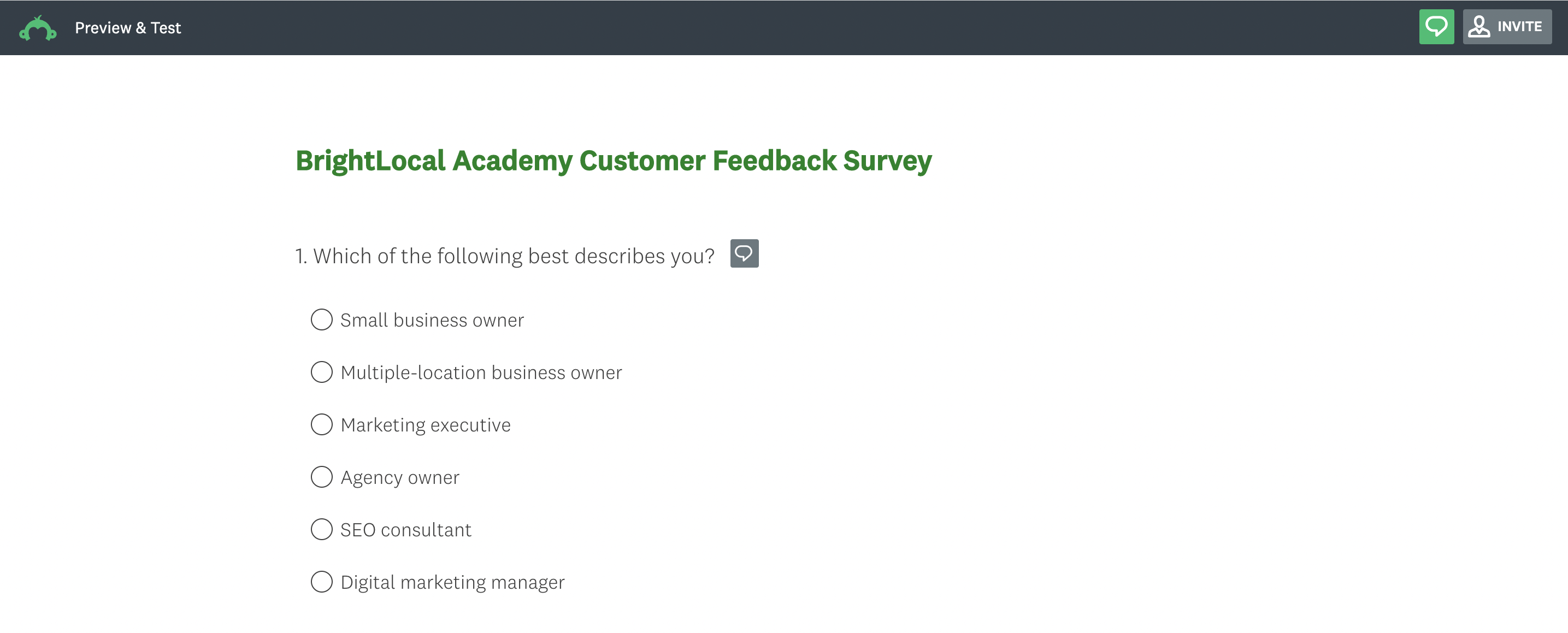
Task: Click the Marketing executive option label
Action: click(x=426, y=424)
